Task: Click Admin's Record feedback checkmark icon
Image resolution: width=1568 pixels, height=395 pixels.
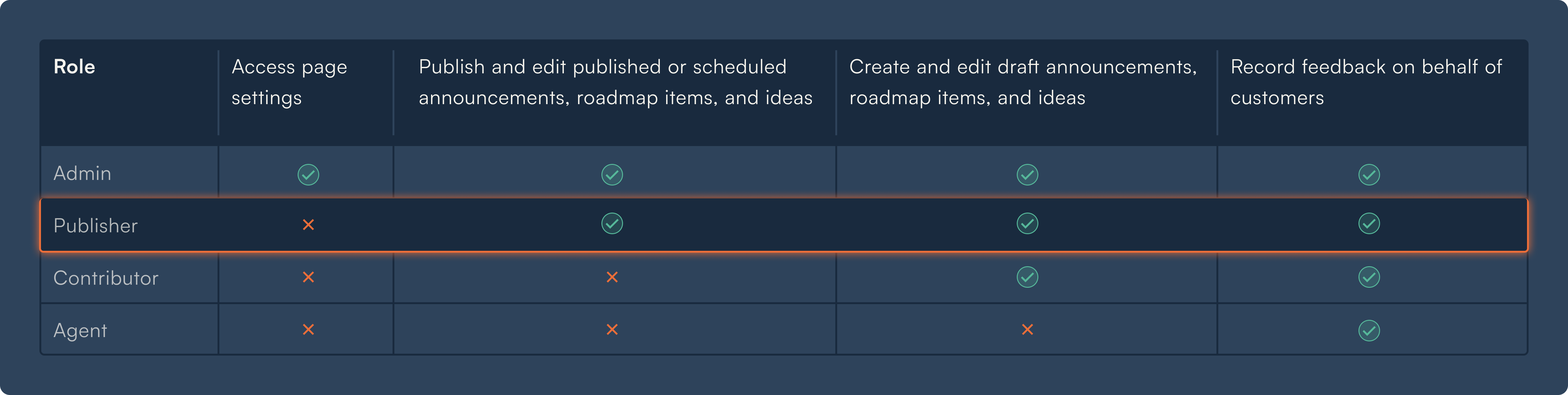Action: [x=1368, y=175]
